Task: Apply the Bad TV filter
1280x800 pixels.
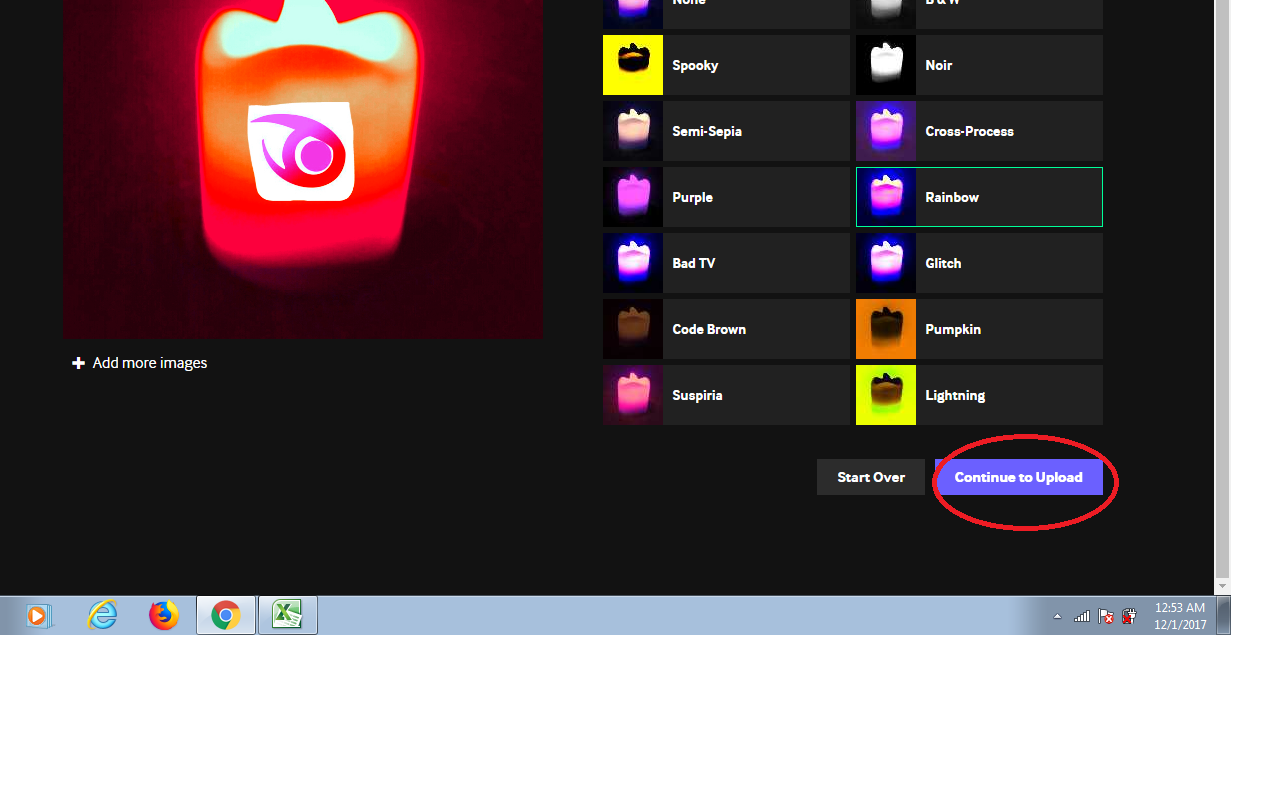Action: (726, 263)
